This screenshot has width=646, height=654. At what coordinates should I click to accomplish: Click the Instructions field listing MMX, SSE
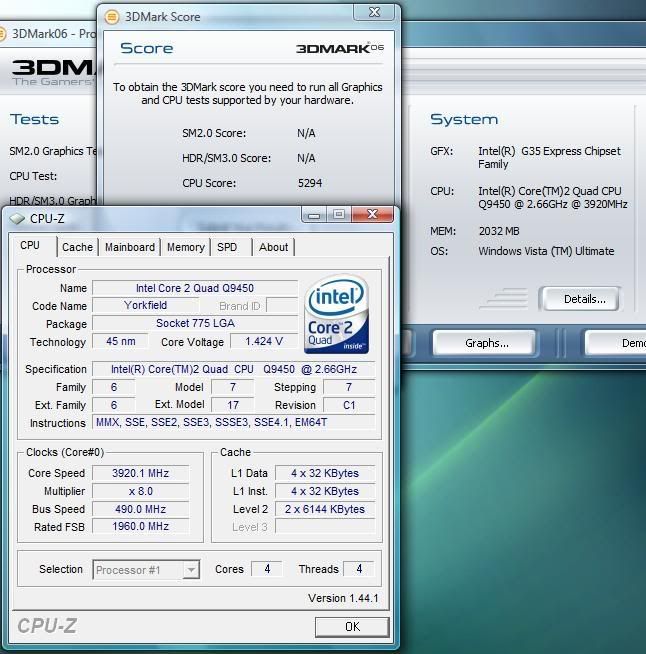(234, 422)
